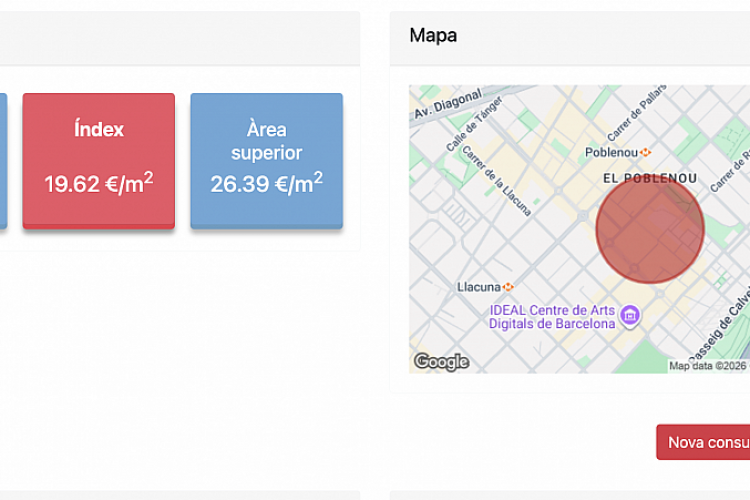750x500 pixels.
Task: Click the Poblenou station label
Action: coord(612,153)
